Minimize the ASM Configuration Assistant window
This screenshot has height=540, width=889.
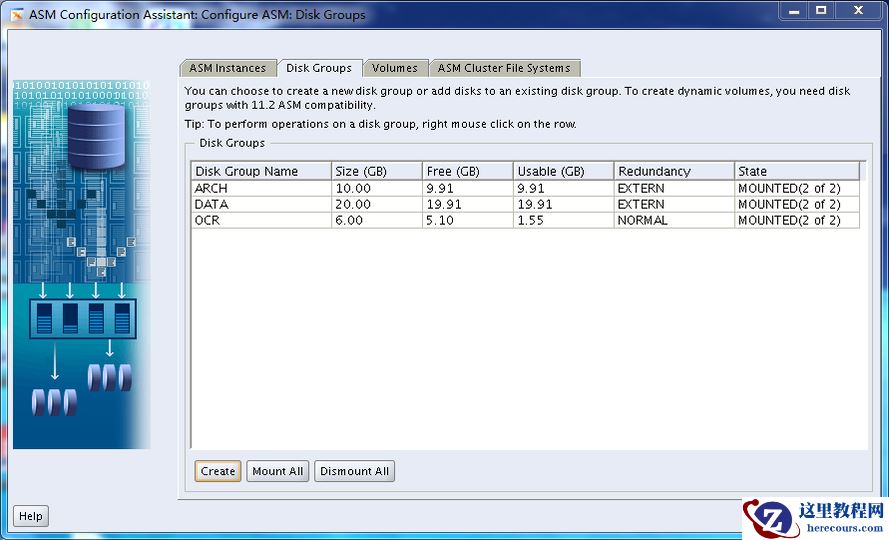pos(794,11)
